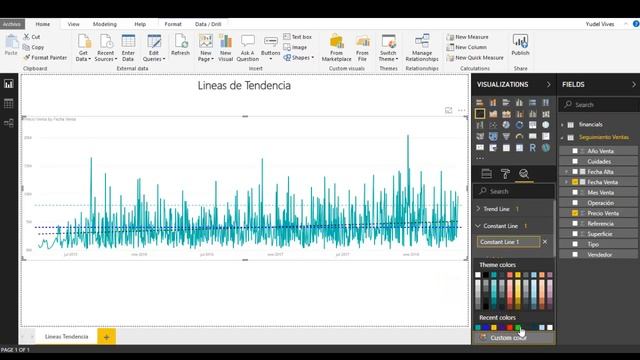The height and width of the screenshot is (360, 640).
Task: Switch to the View ribbon tab
Action: pos(73,24)
